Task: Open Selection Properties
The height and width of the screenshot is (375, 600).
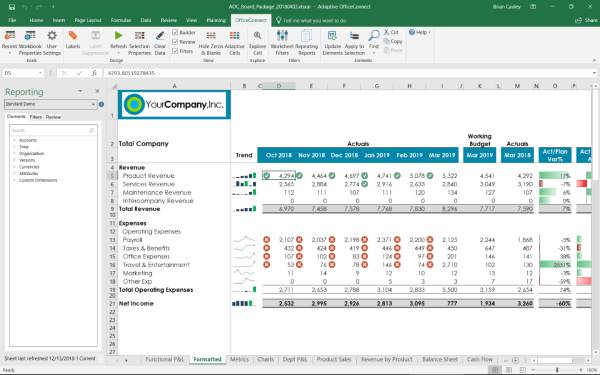Action: coord(139,42)
